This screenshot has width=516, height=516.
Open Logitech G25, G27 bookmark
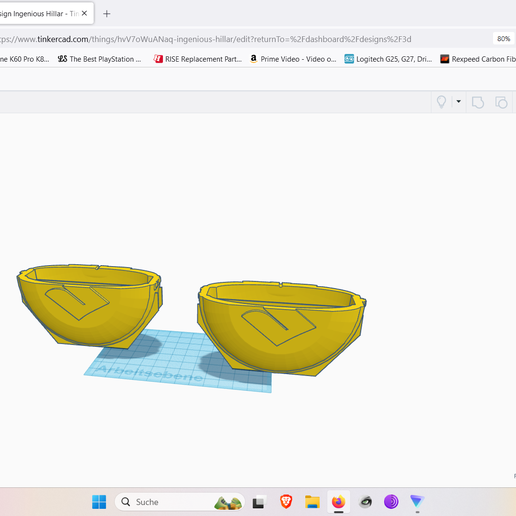(388, 59)
